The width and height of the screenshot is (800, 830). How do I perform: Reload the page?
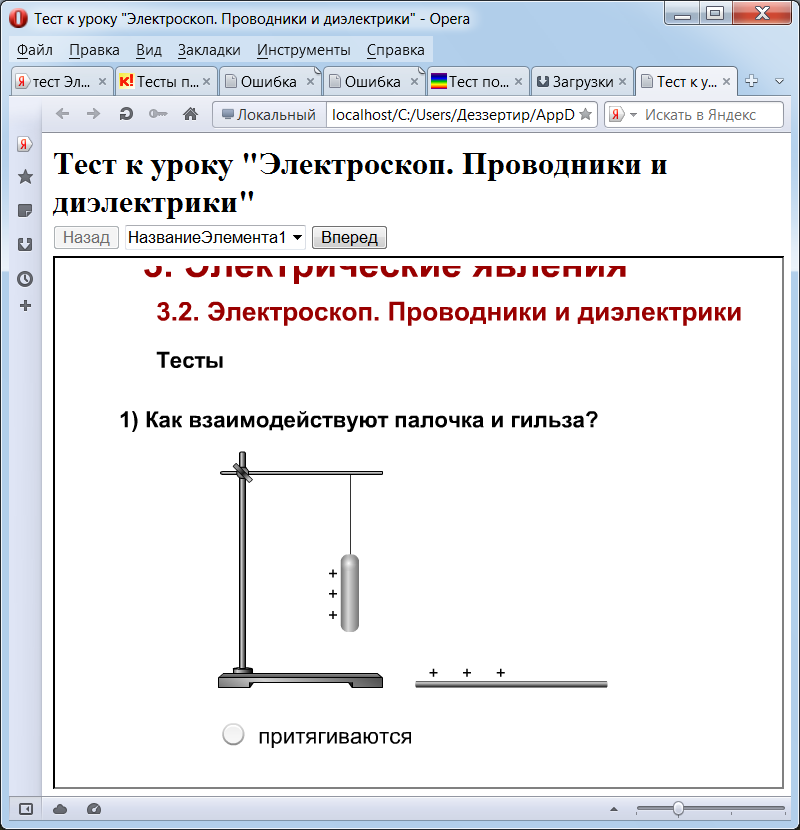coord(126,114)
